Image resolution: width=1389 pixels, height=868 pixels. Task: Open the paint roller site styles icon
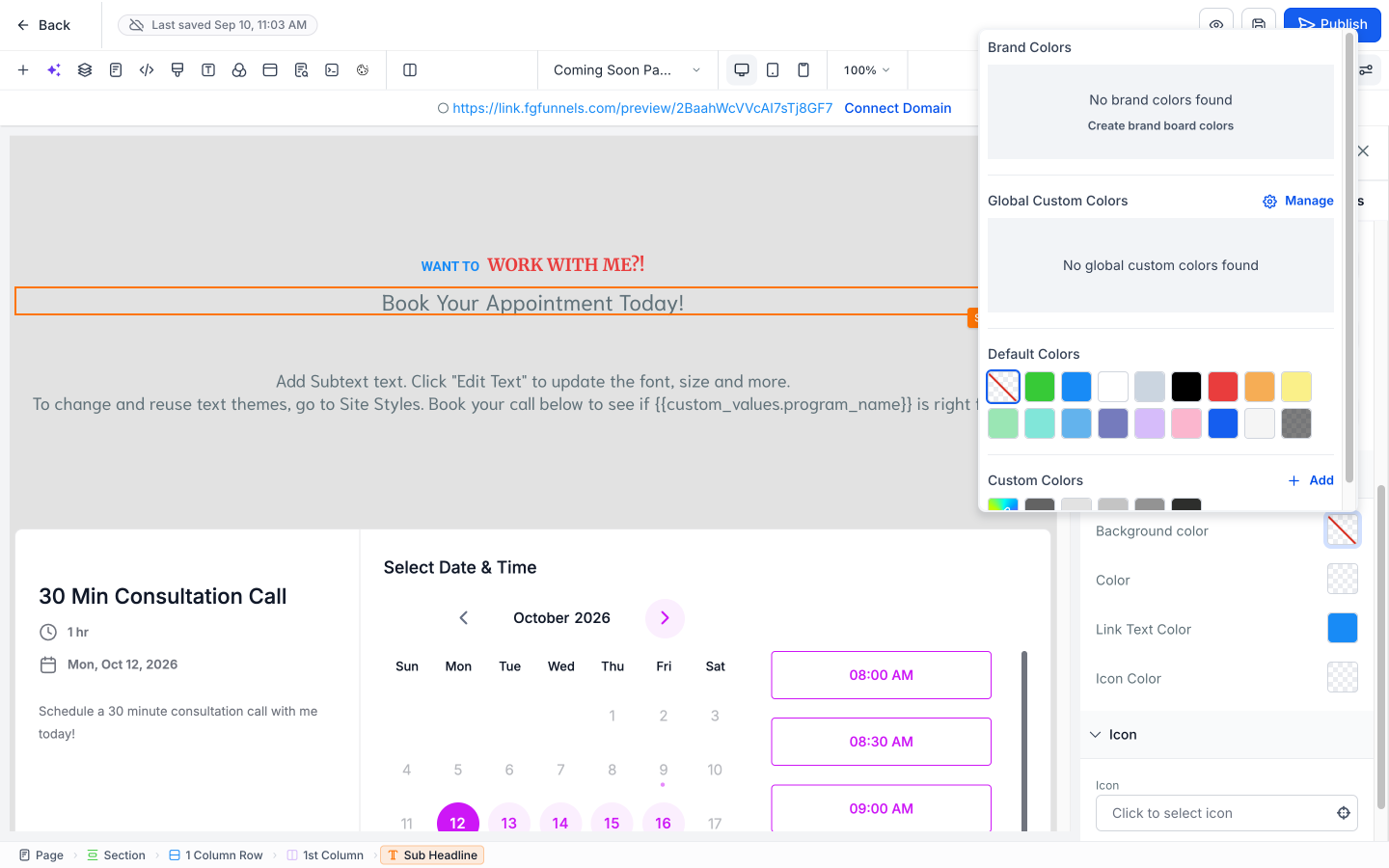[x=177, y=69]
